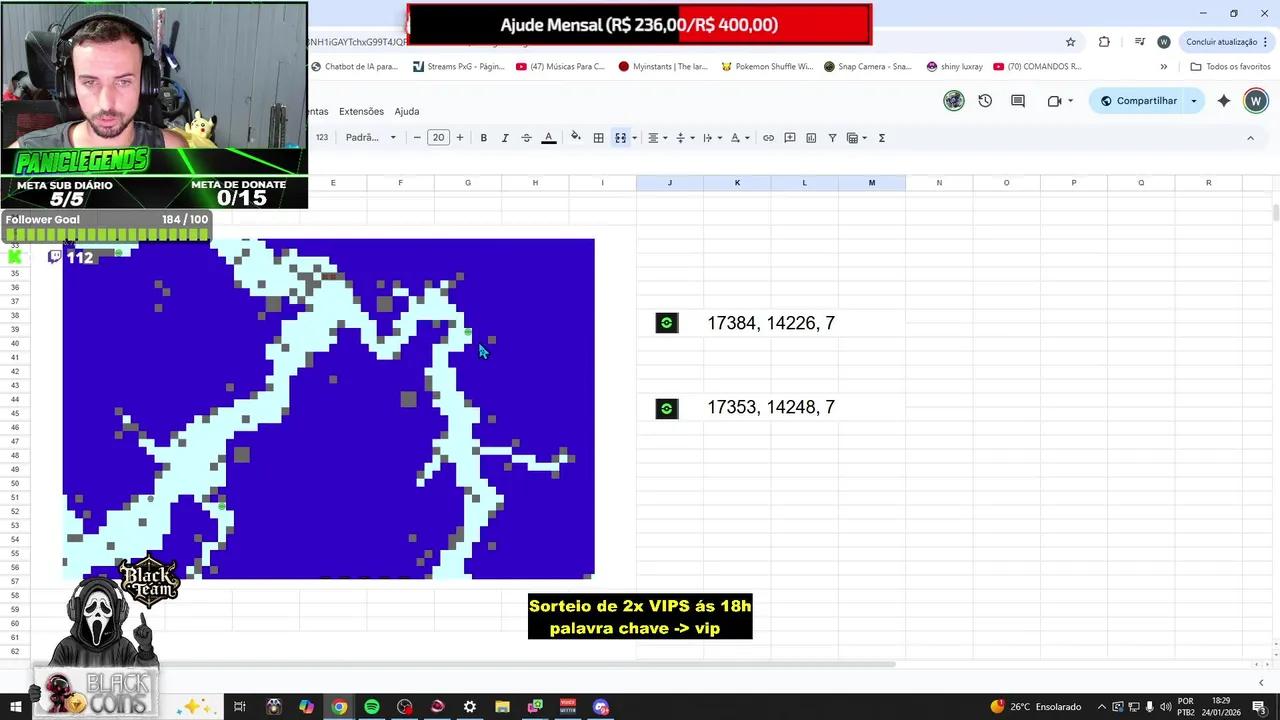Create a filter
The height and width of the screenshot is (720, 1280).
point(831,137)
